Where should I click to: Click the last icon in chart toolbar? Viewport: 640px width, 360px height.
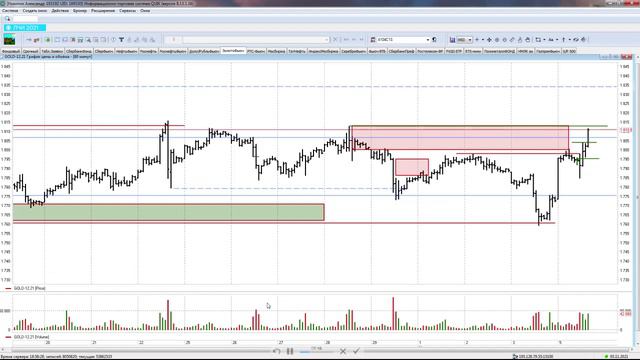point(584,40)
